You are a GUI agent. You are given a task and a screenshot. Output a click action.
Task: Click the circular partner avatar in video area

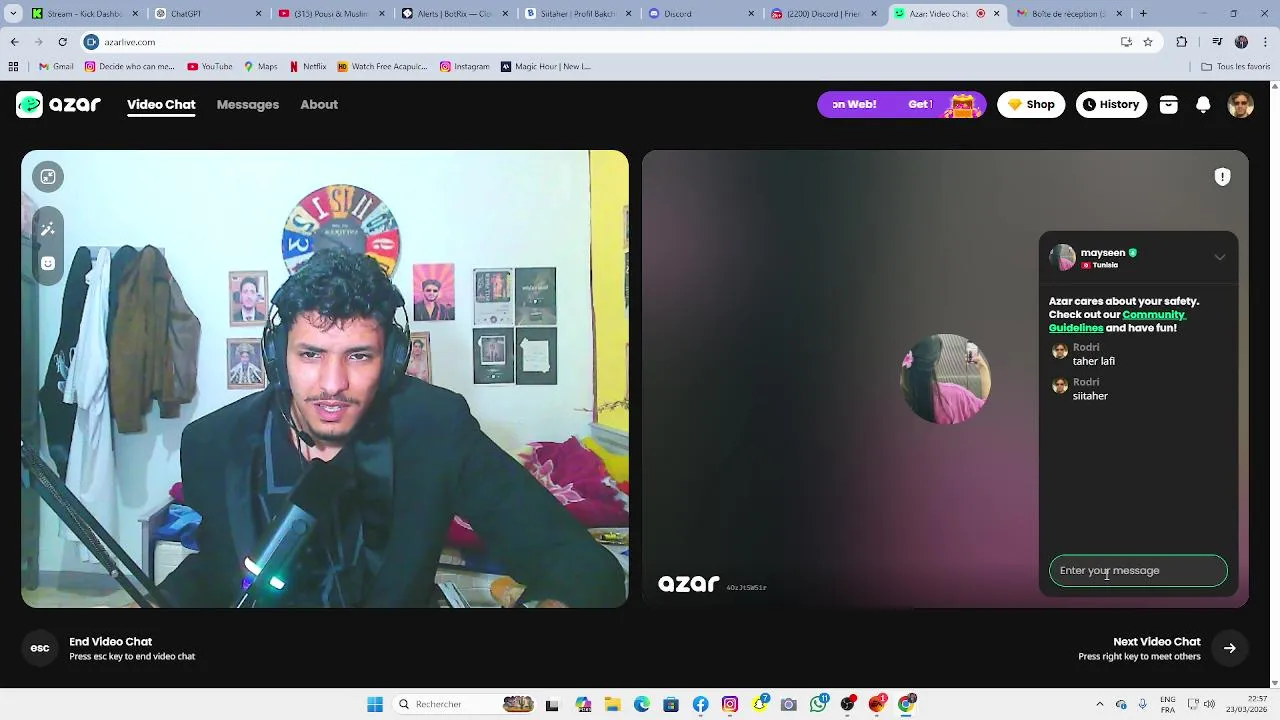coord(945,379)
